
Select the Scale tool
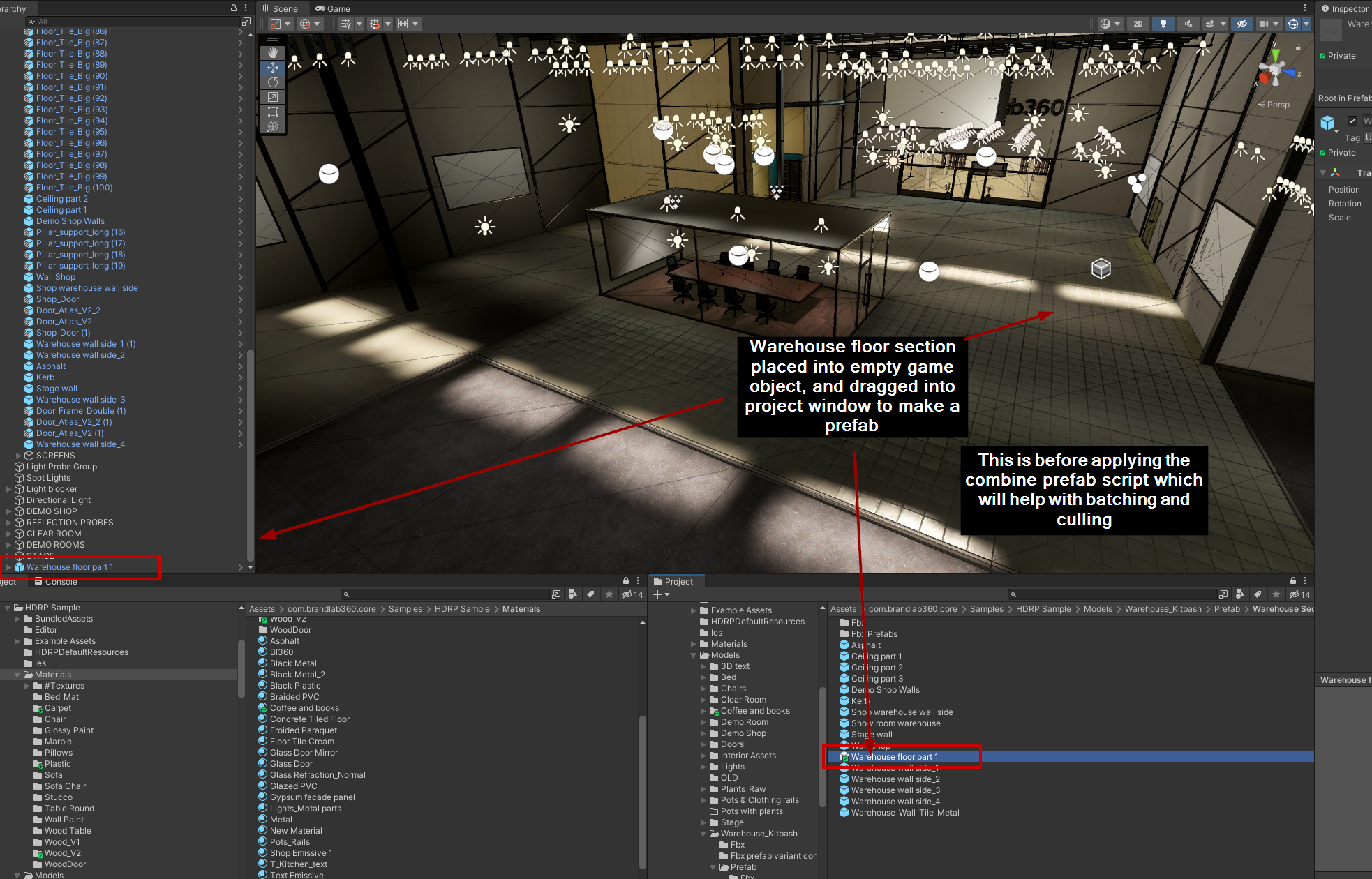tap(273, 97)
